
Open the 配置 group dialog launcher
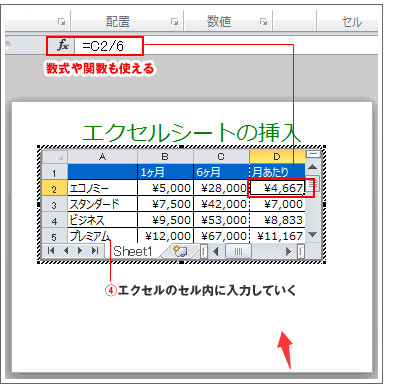point(174,22)
